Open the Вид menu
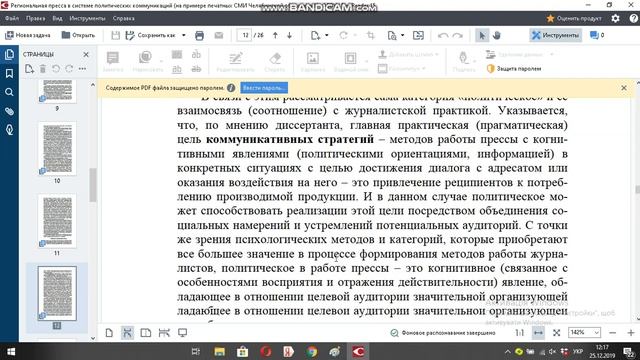 [57, 18]
